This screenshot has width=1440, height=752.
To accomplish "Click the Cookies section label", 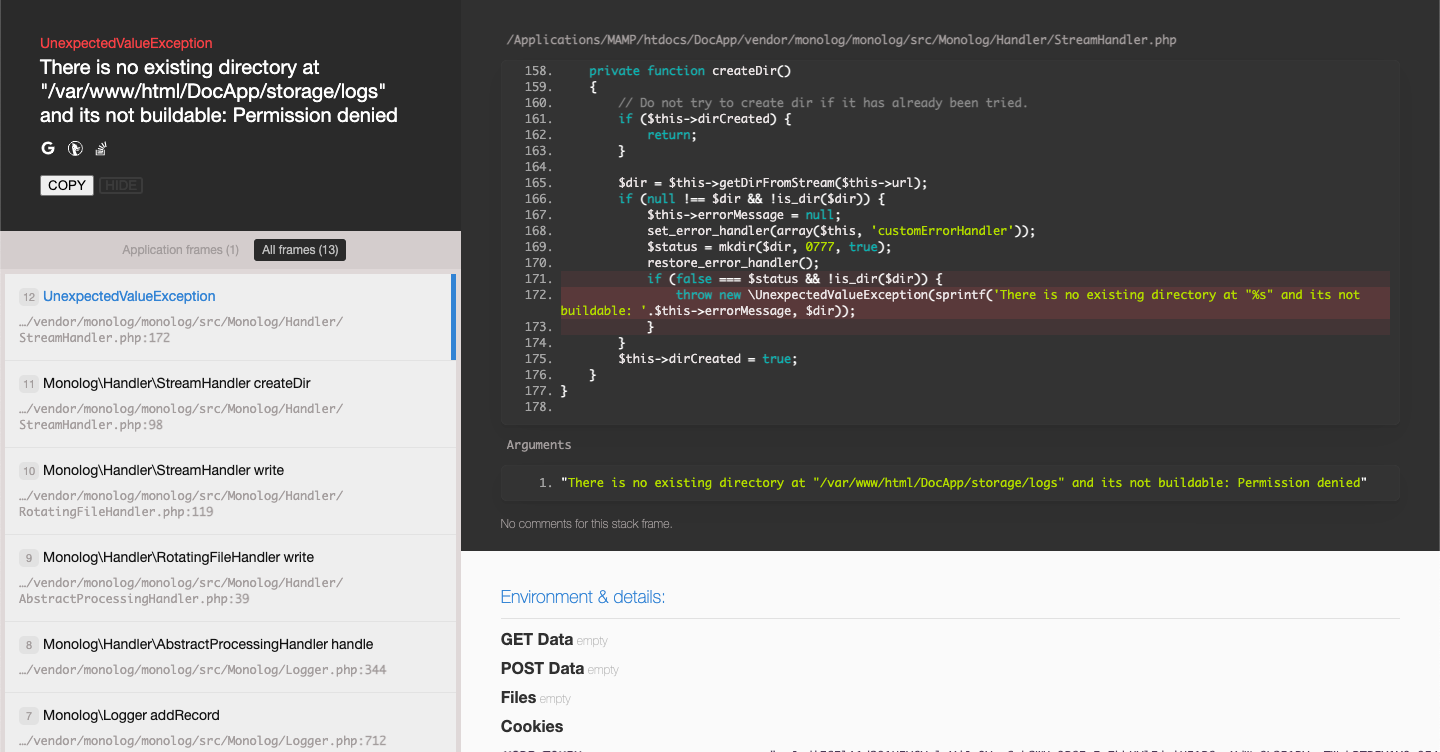I will point(532,727).
